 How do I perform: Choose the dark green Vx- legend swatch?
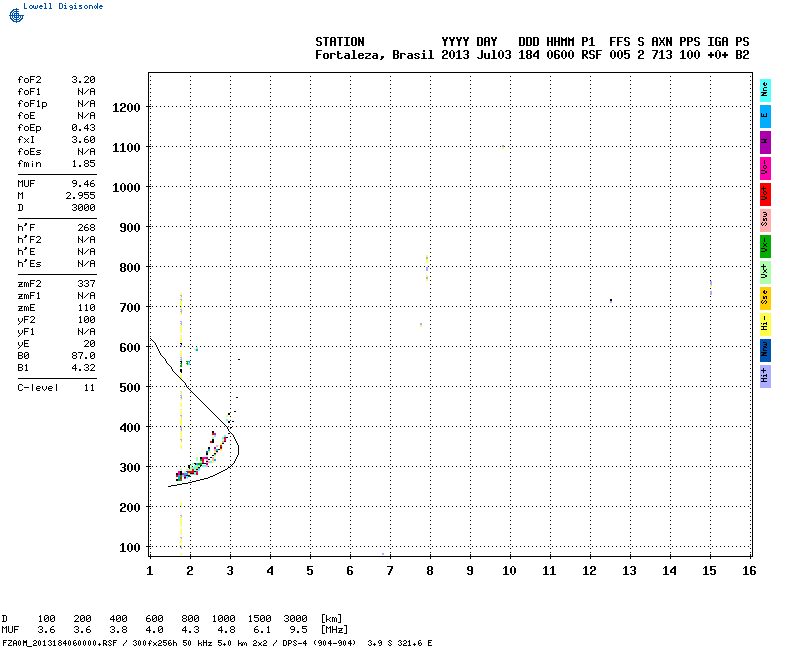pos(765,246)
